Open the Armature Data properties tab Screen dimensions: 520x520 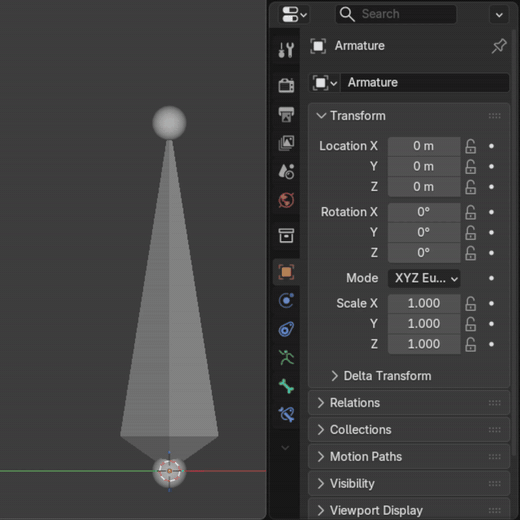click(x=286, y=358)
